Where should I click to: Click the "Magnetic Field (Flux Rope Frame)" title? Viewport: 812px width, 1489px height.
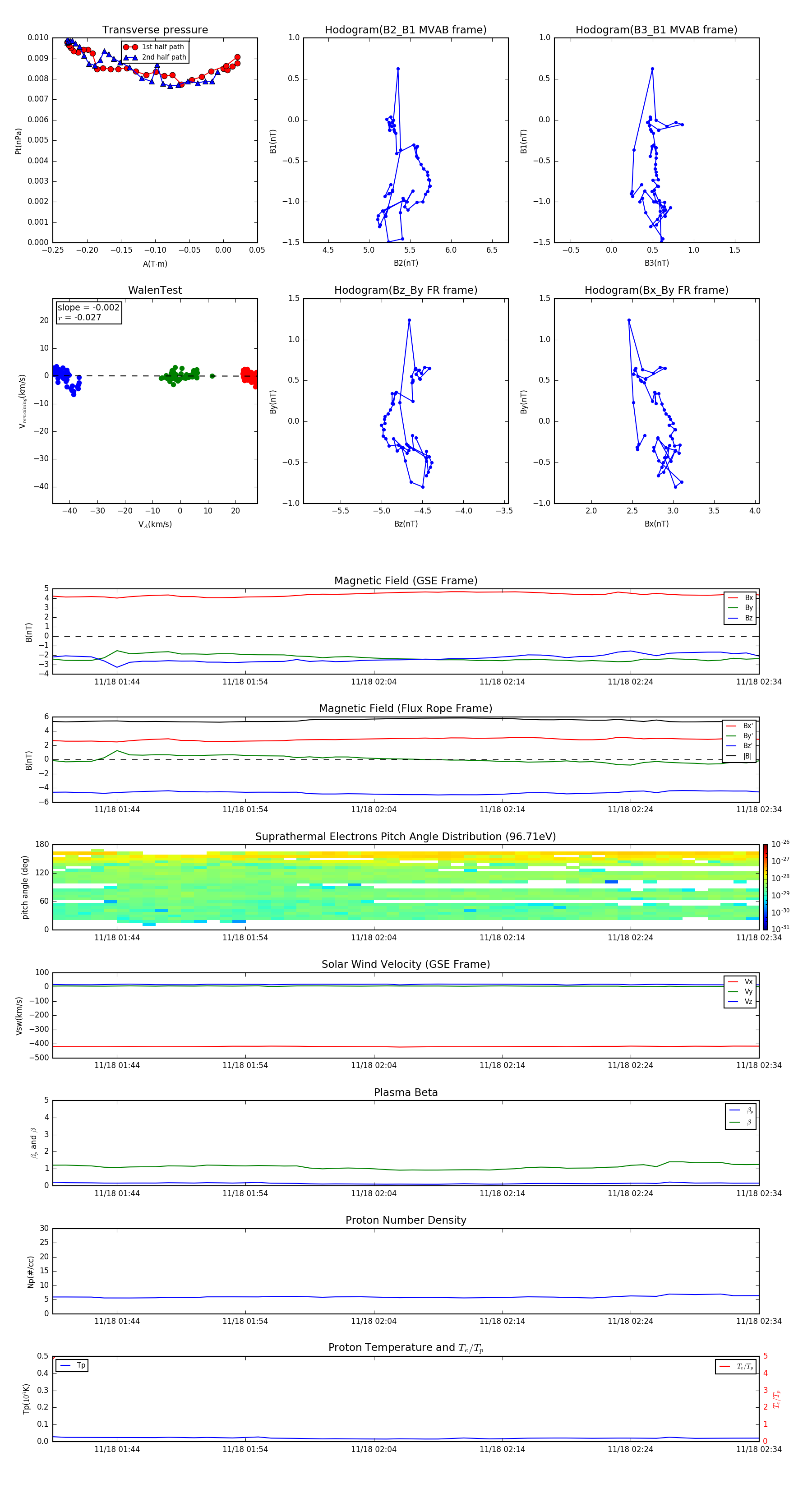click(x=406, y=709)
